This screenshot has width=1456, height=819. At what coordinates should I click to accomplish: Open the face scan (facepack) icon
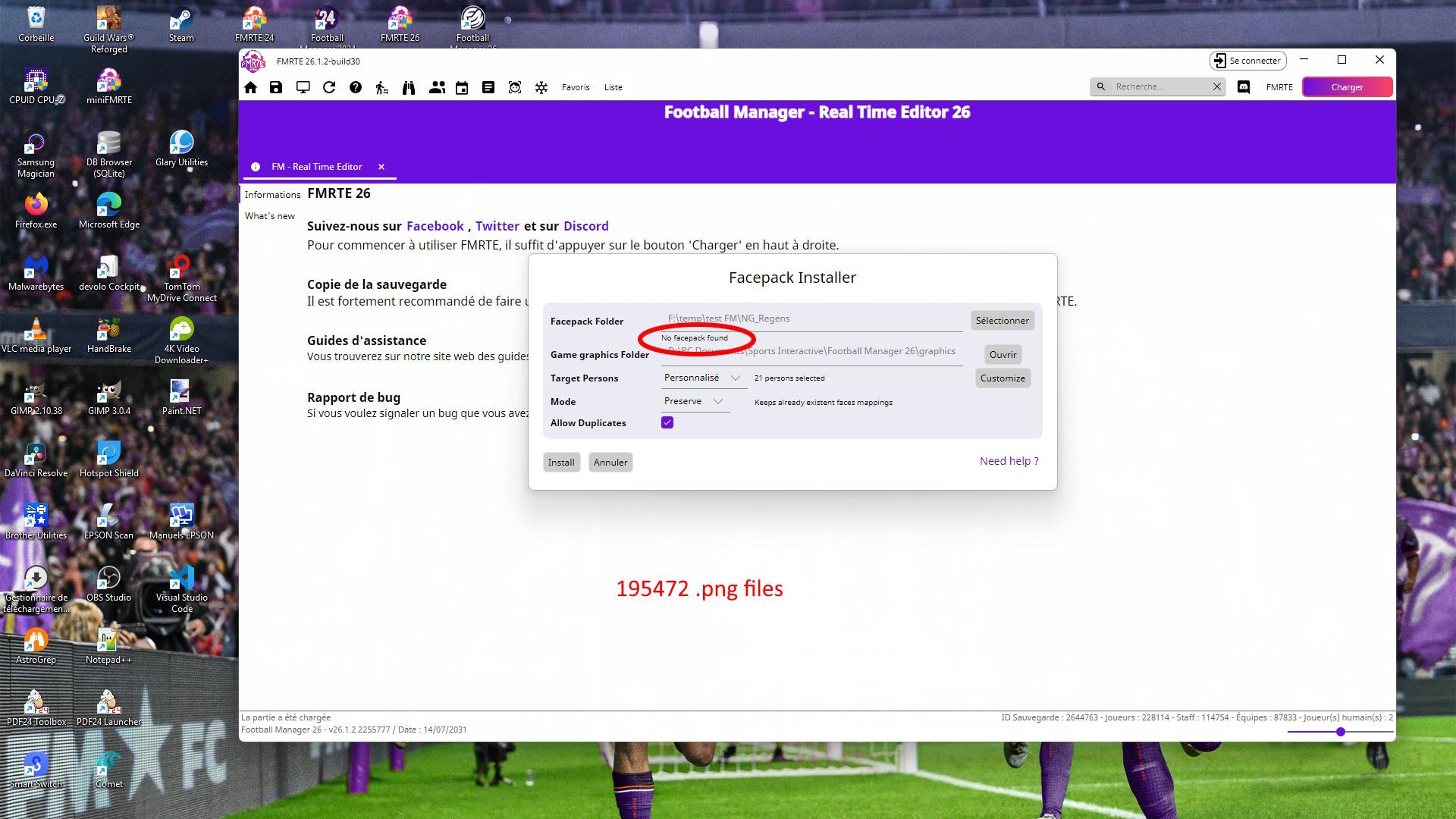(515, 87)
